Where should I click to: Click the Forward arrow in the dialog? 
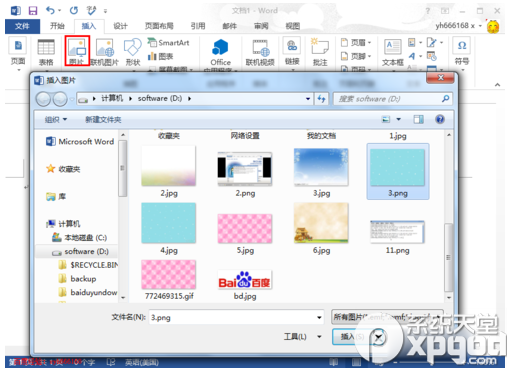coord(60,99)
